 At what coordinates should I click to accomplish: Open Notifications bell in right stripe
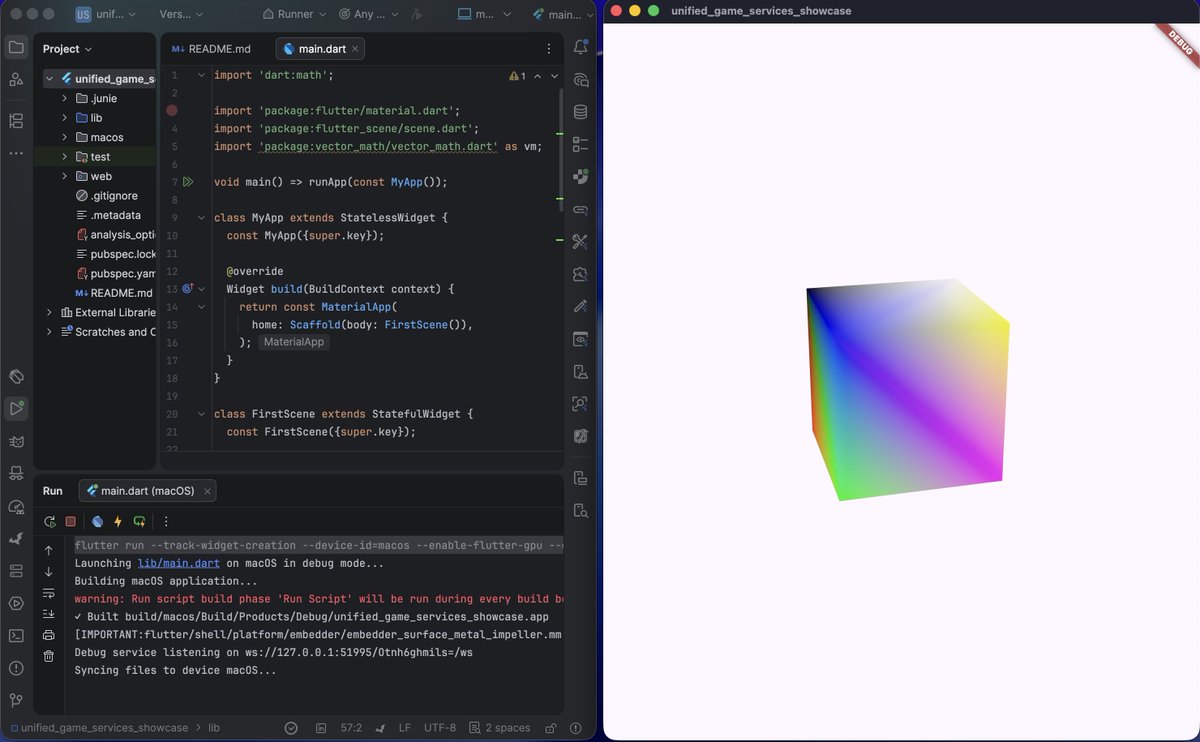581,47
